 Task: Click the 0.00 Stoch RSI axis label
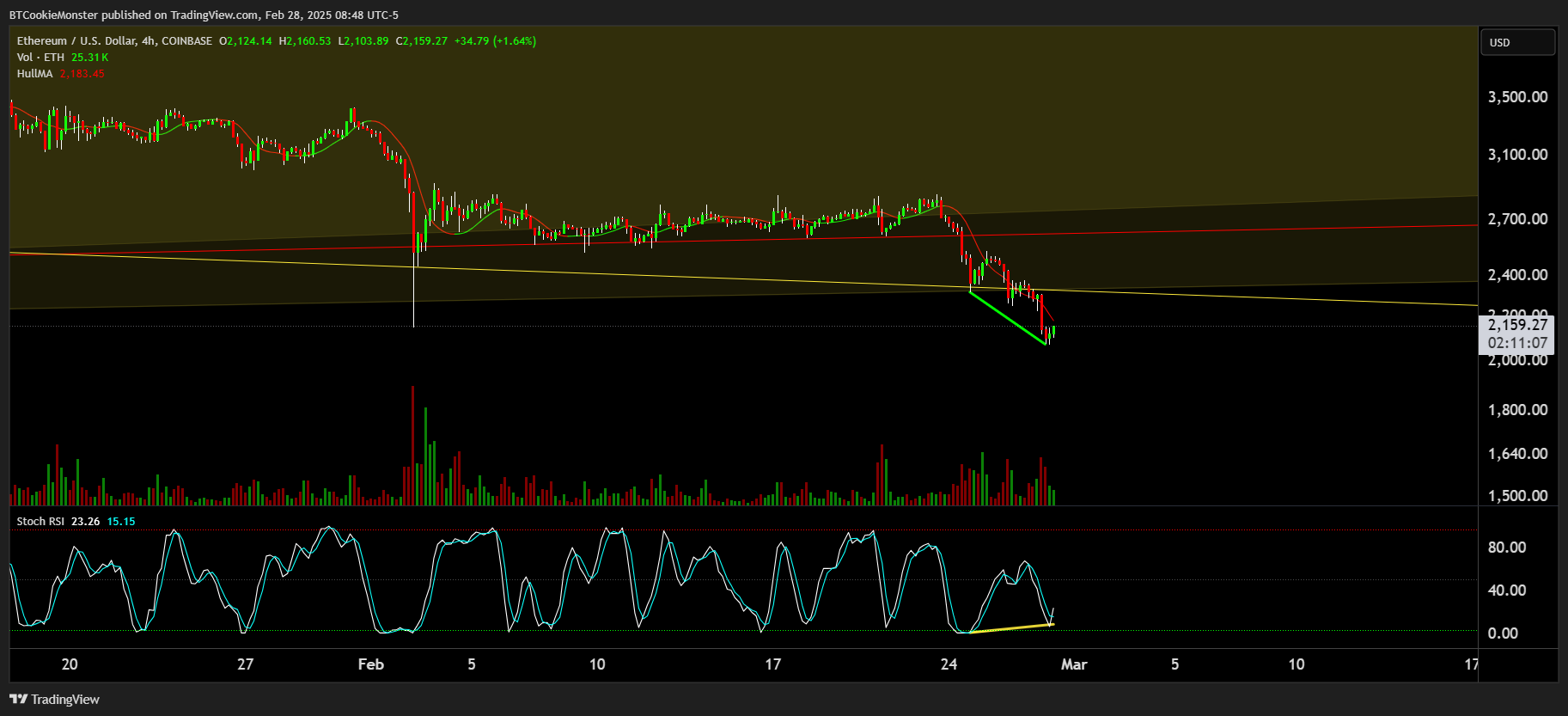1503,633
